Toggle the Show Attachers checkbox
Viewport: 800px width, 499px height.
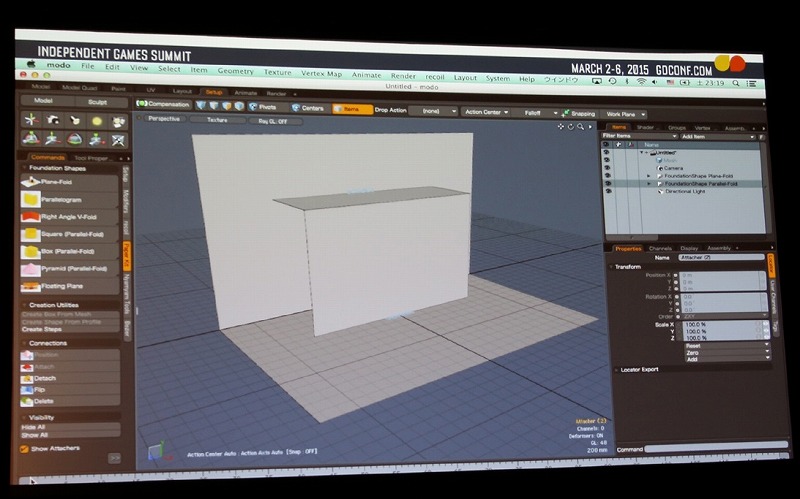[x=24, y=449]
